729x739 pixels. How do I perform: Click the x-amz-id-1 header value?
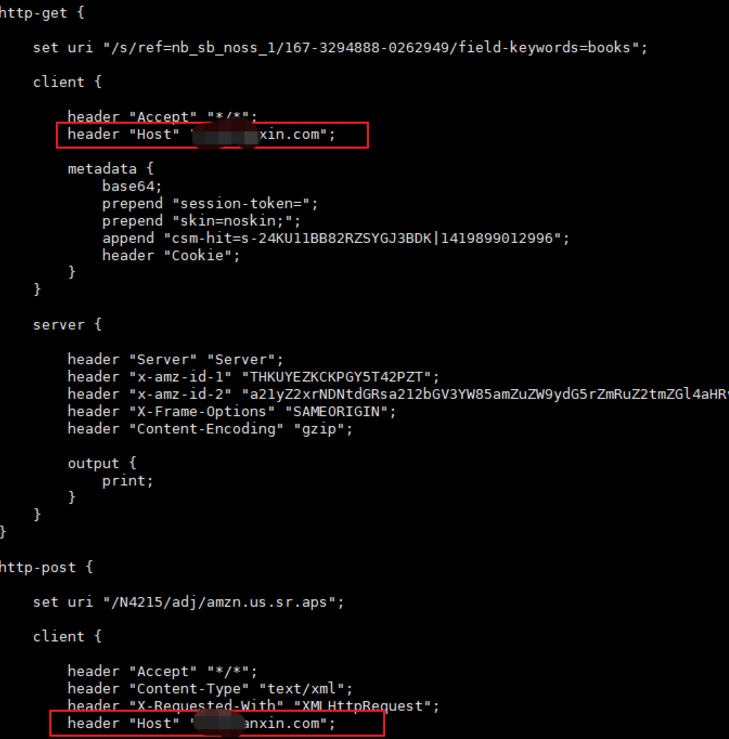pos(336,377)
